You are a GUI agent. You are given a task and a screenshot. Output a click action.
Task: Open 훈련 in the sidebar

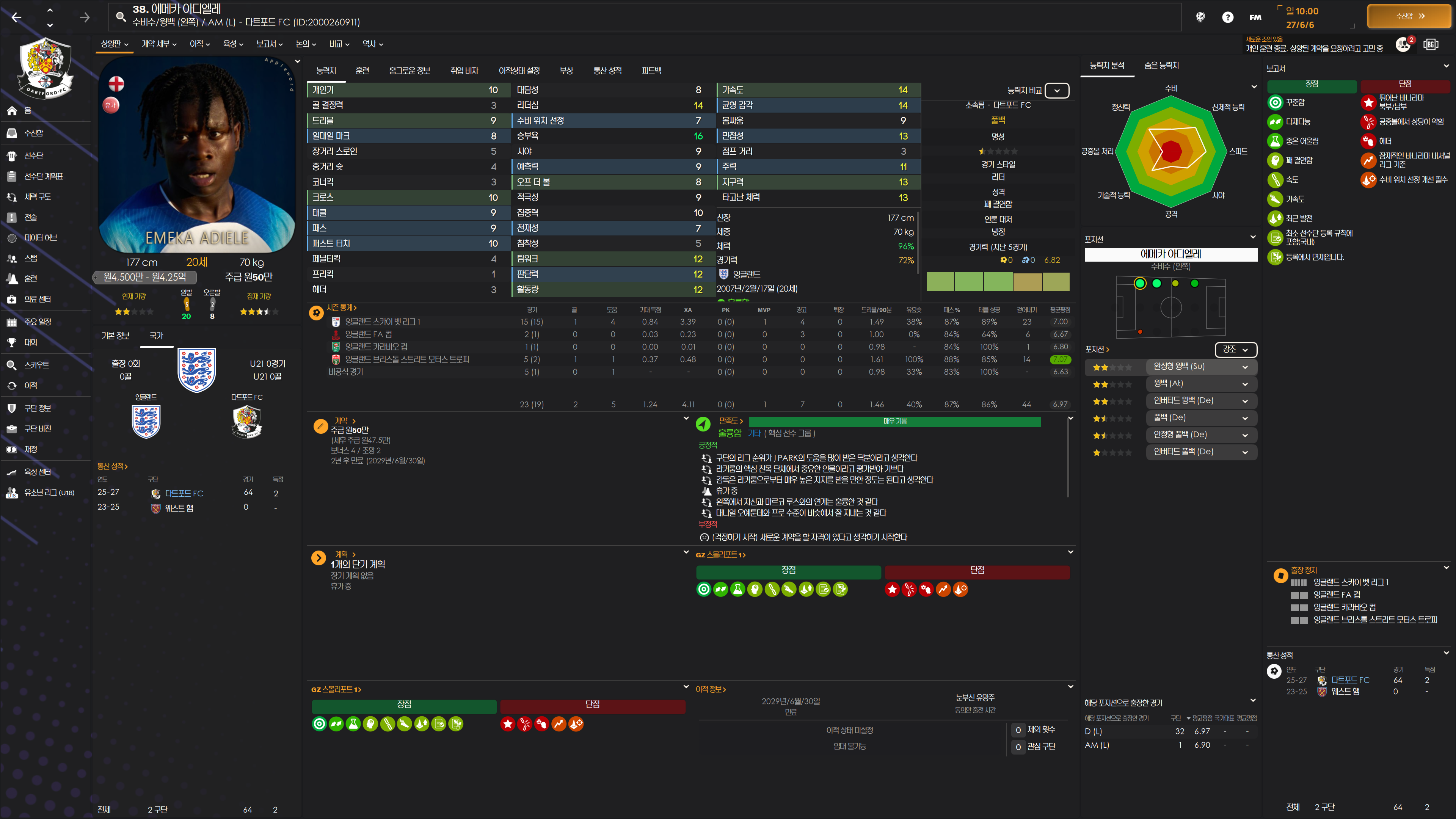tap(30, 279)
